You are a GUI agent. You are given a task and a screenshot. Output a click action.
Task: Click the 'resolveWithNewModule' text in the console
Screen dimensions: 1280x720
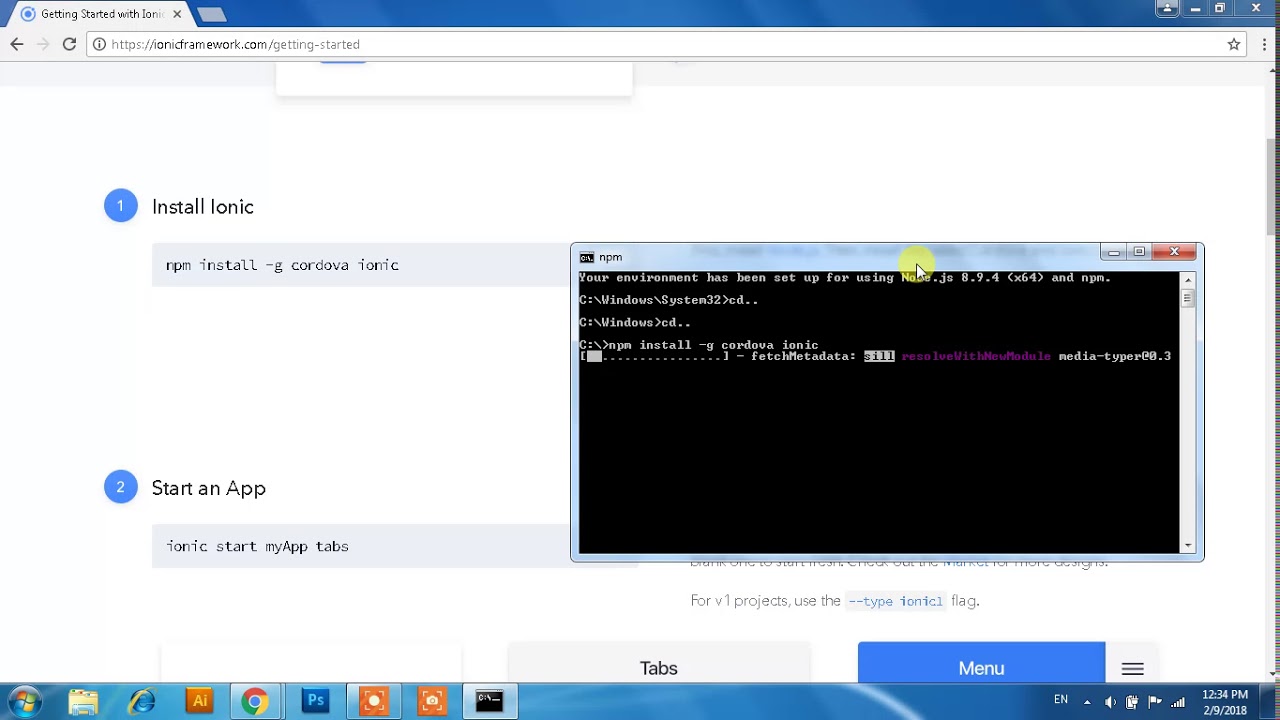pos(976,356)
